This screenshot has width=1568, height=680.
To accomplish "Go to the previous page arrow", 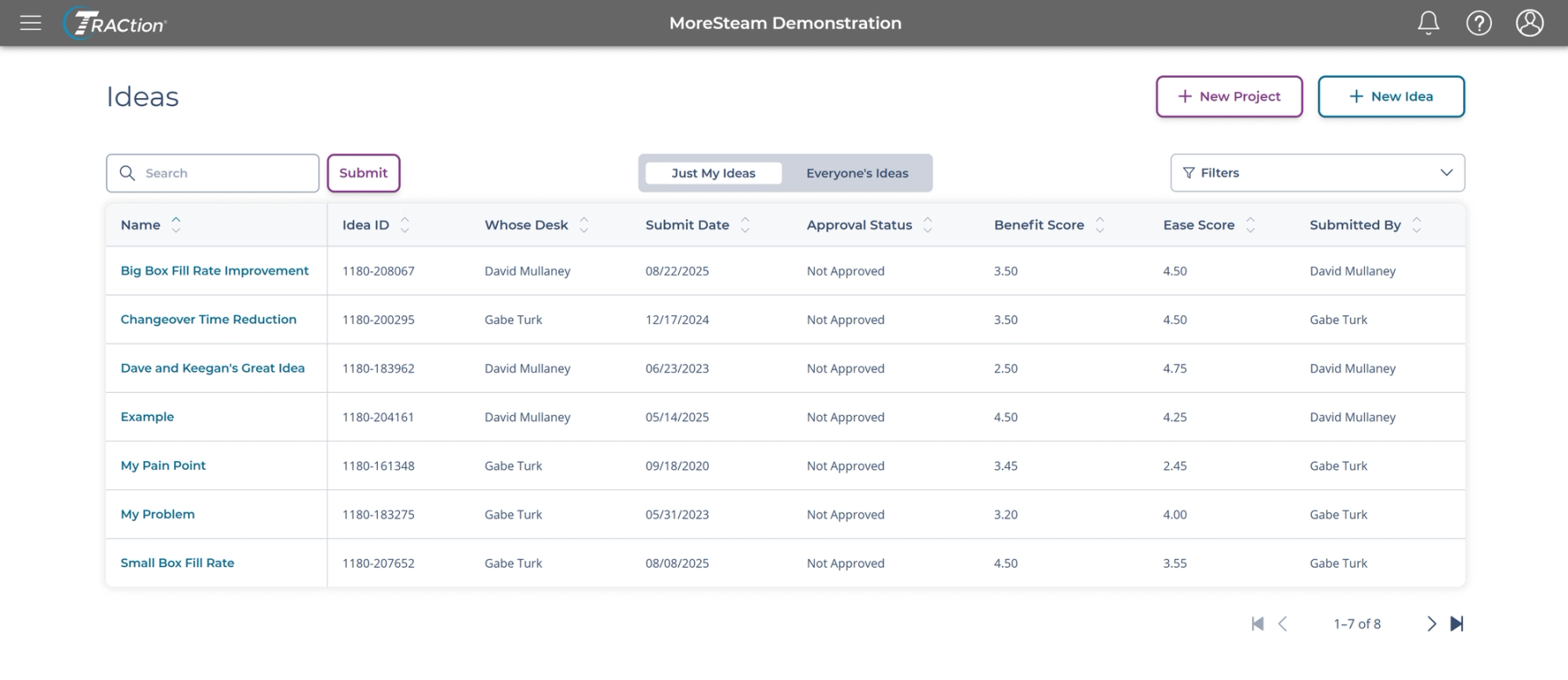I will point(1283,623).
